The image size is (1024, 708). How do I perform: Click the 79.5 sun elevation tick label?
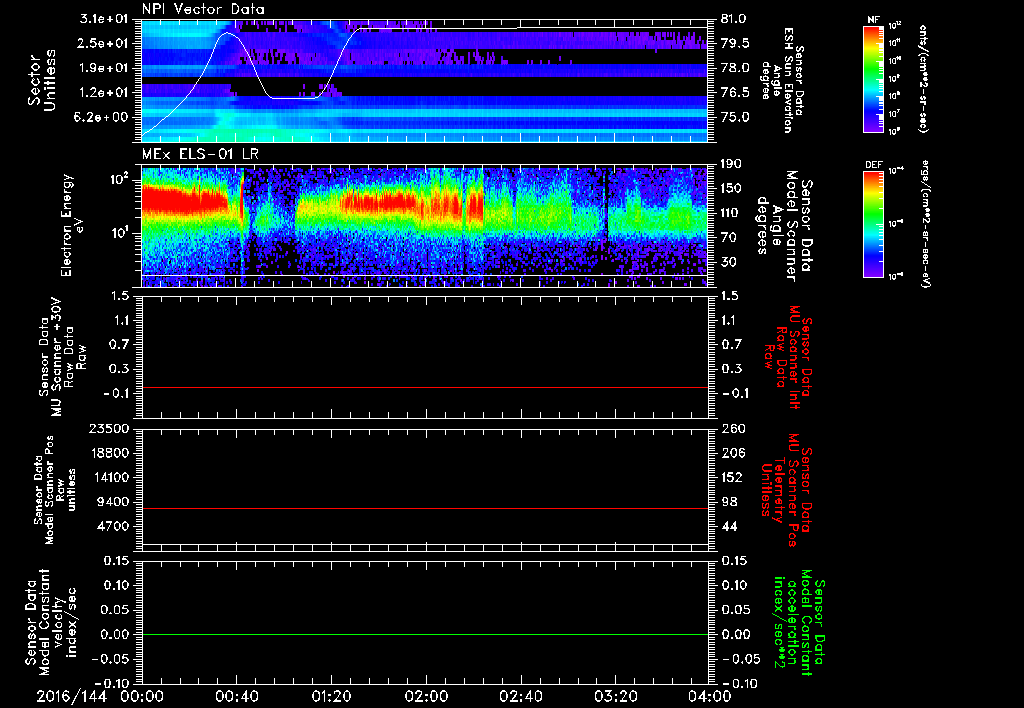[735, 43]
